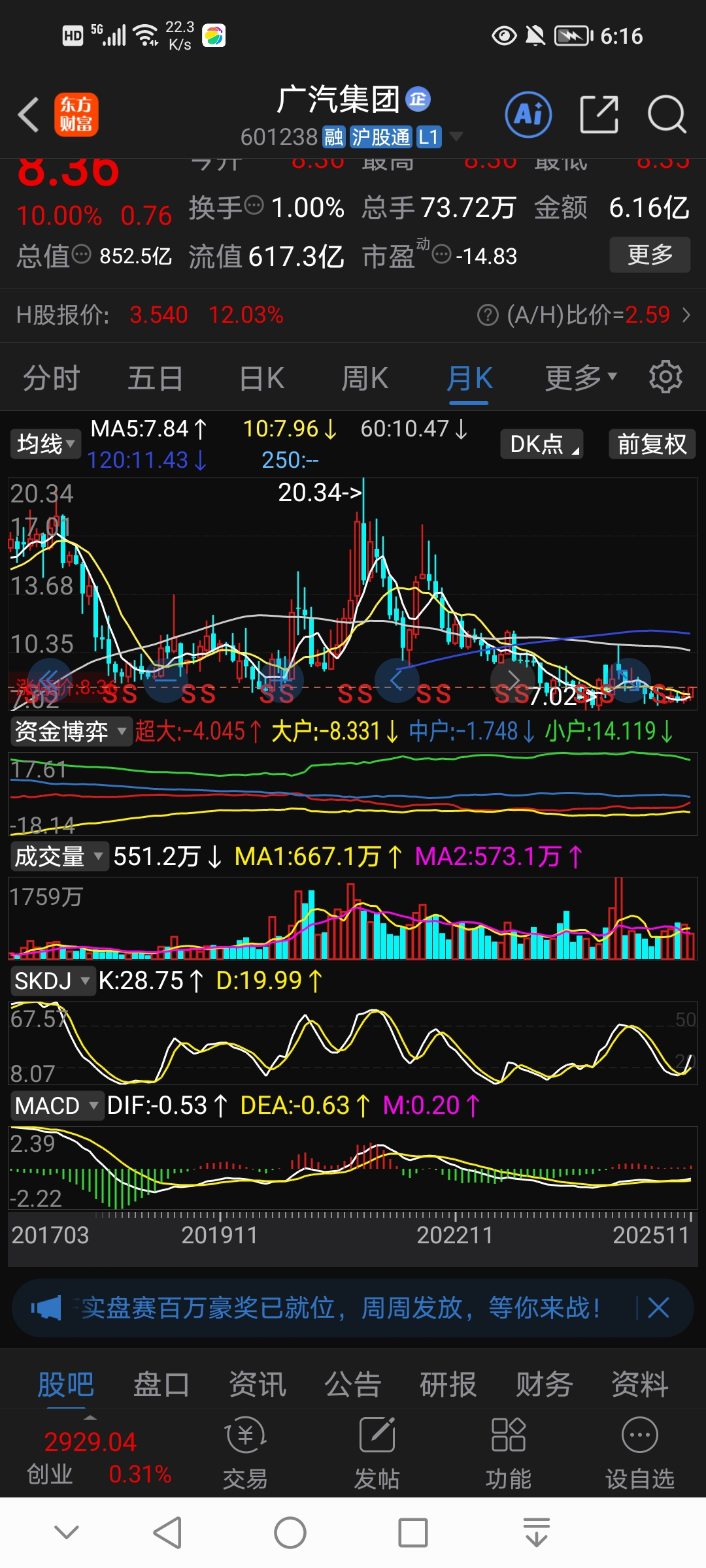Image resolution: width=706 pixels, height=1568 pixels.
Task: Tap the 总值 info circle icon
Action: coord(81,253)
